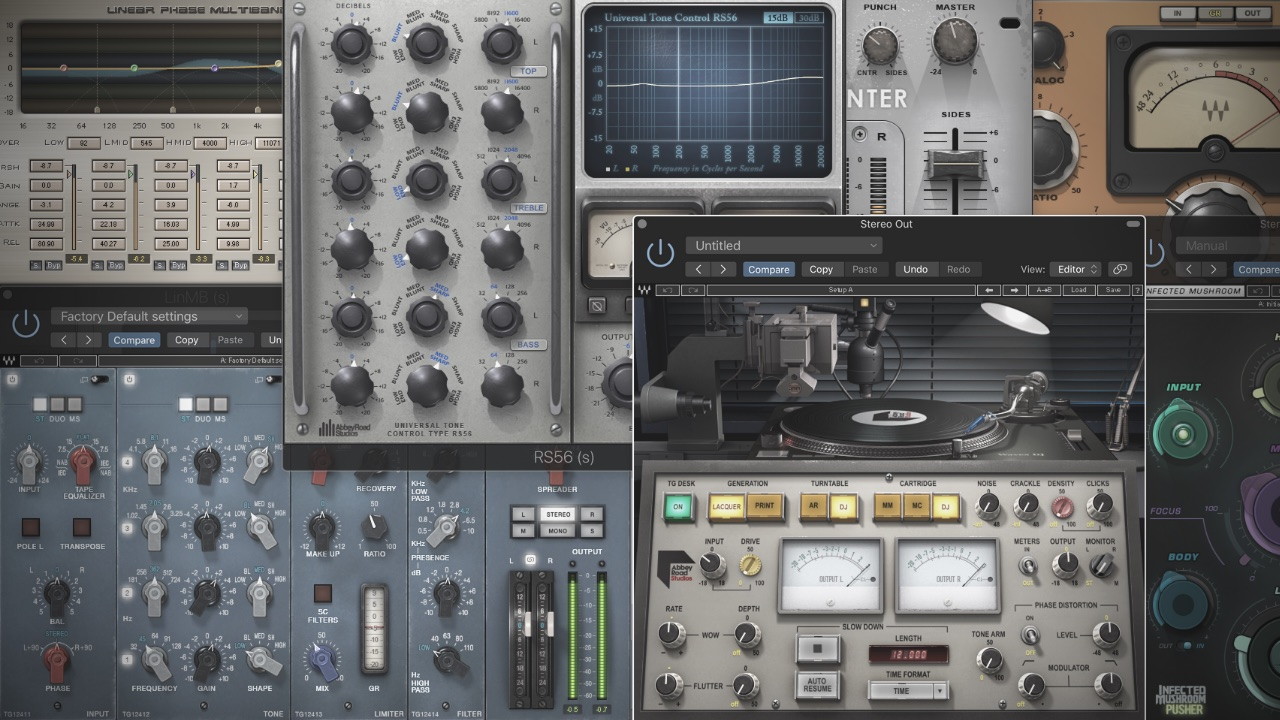The image size is (1280, 720).
Task: Open the Time Format dropdown
Action: [x=909, y=691]
